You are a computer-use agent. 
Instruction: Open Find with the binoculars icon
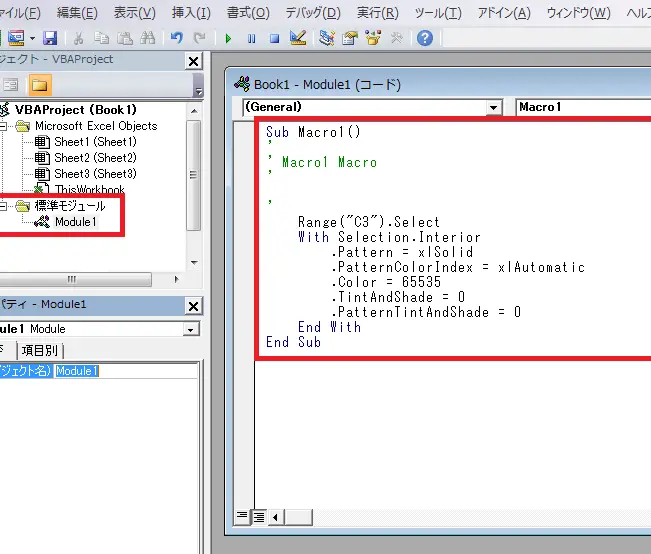click(x=148, y=38)
